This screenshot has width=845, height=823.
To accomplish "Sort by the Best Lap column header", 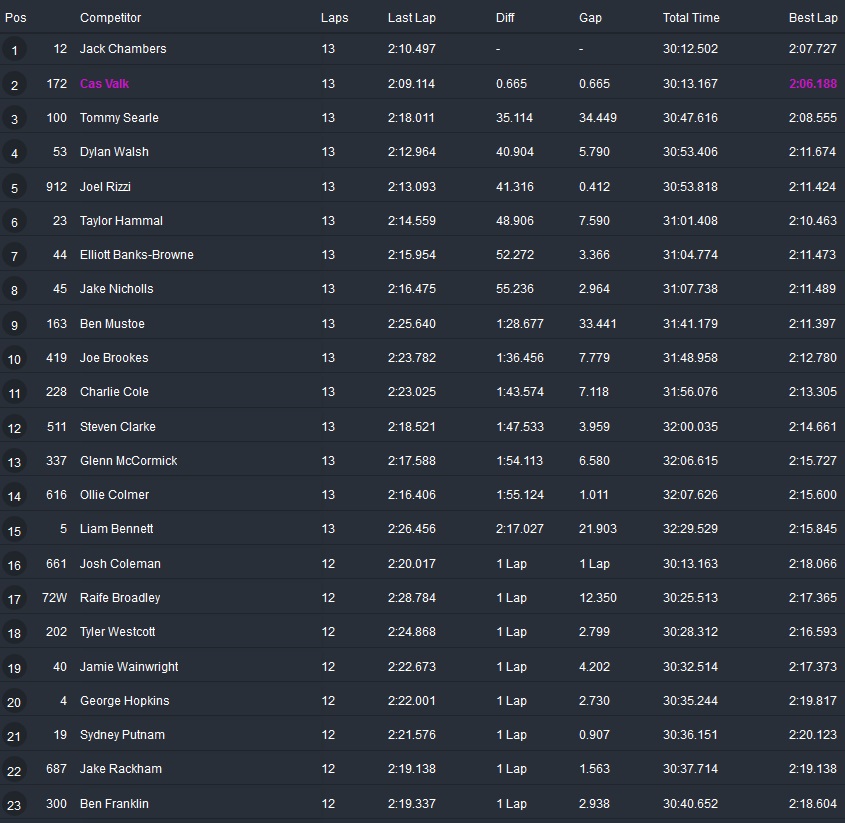I will point(812,17).
